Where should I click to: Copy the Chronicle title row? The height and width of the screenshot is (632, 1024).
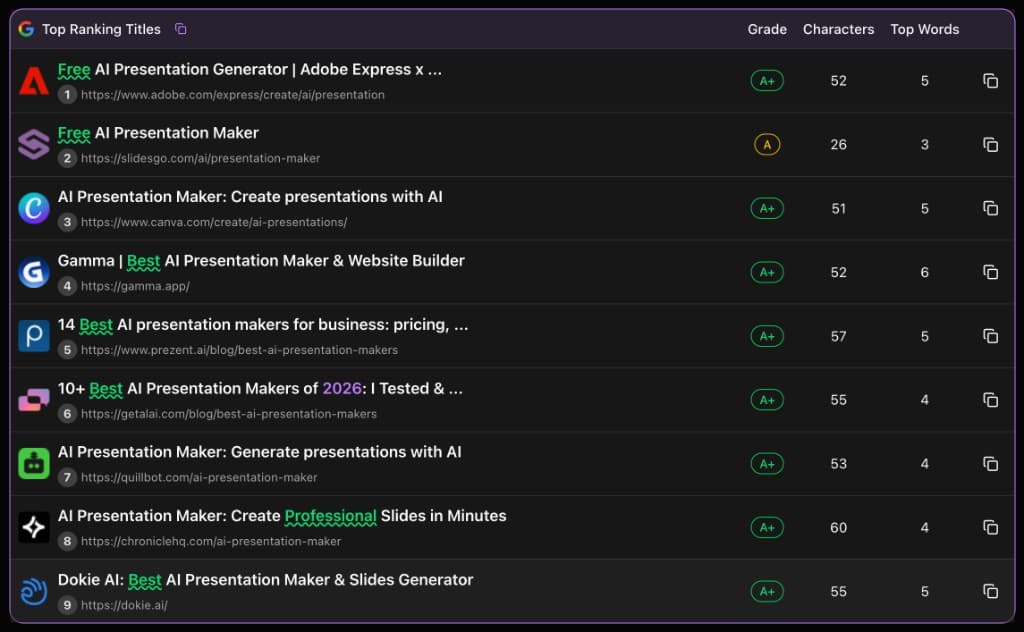(990, 527)
